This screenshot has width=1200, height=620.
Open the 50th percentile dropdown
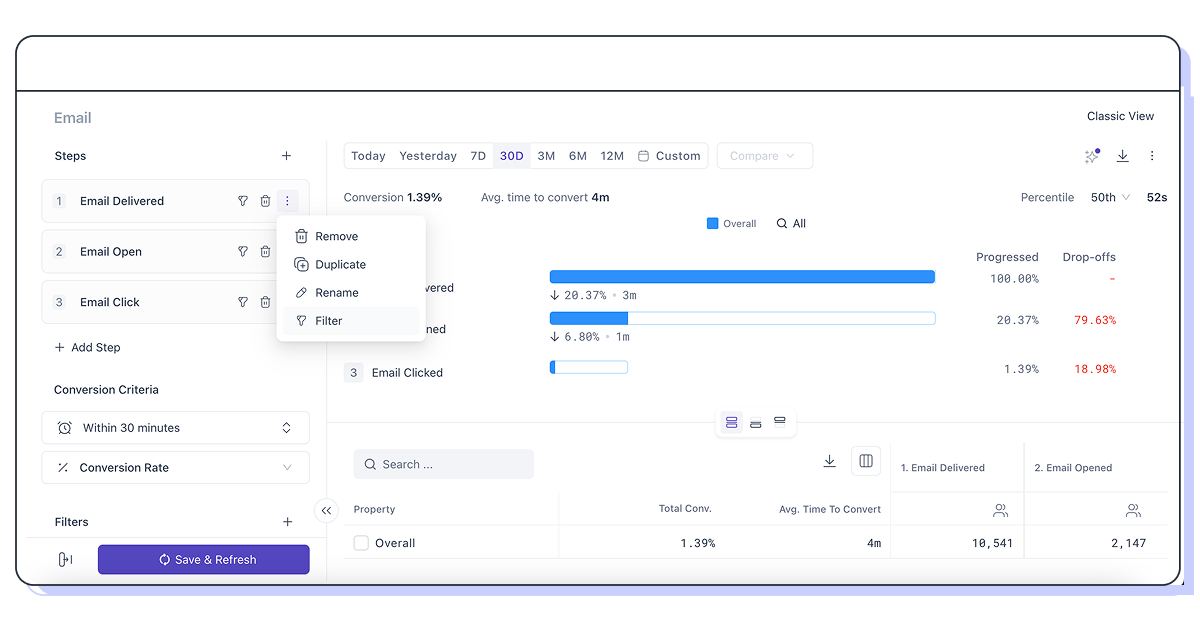click(x=1110, y=198)
